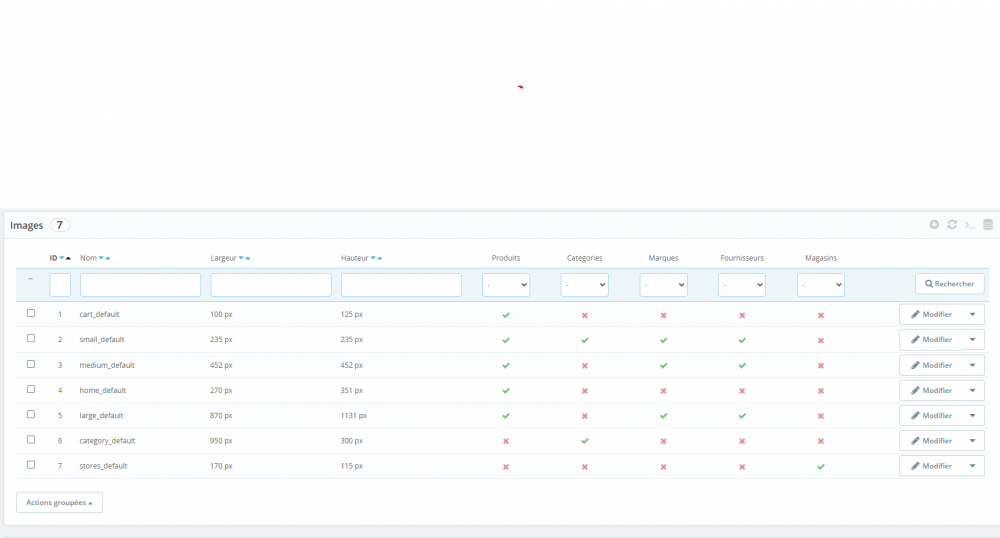Screen dimensions: 1000x538
Task: Select the medium_default name cell
Action: (107, 365)
